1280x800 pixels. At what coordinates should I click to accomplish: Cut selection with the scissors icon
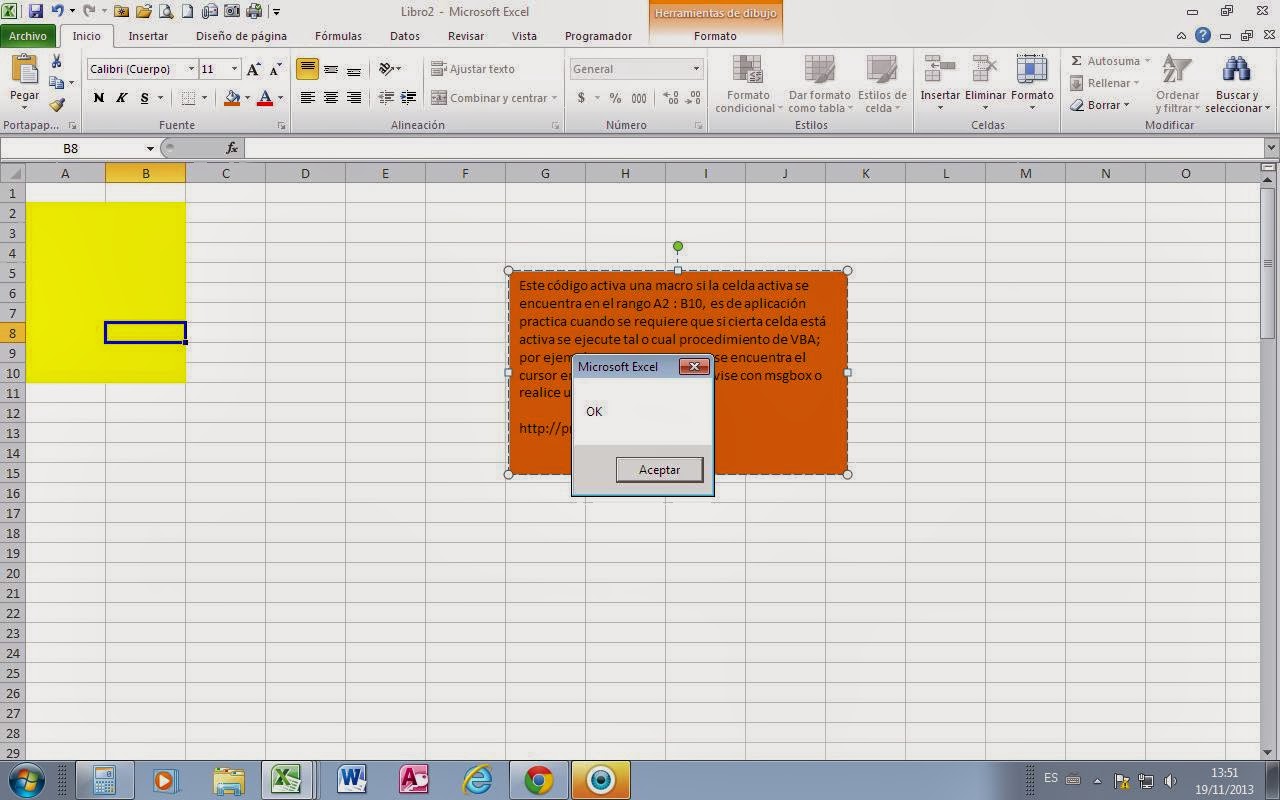point(57,62)
